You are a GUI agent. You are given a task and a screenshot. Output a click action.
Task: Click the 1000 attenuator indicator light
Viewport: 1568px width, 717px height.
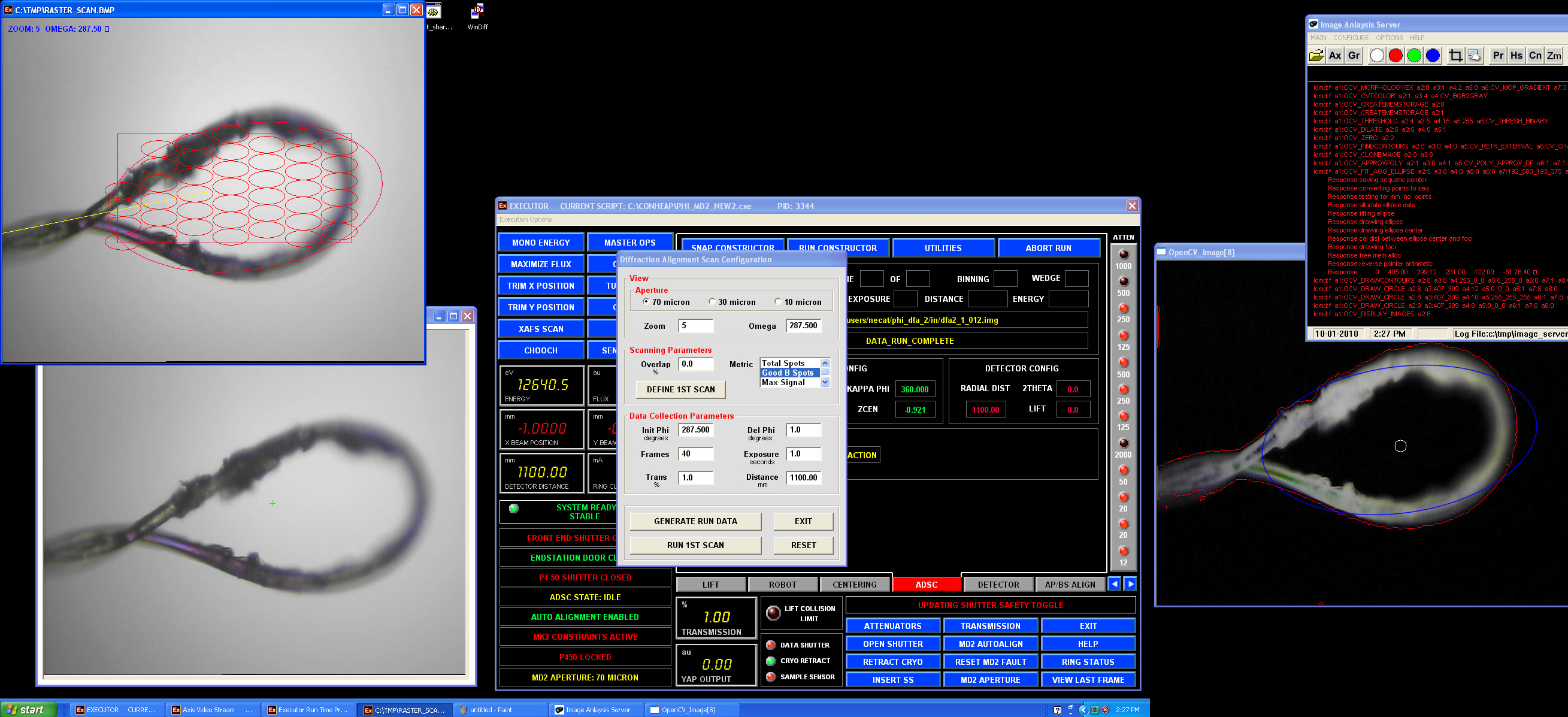(1124, 255)
